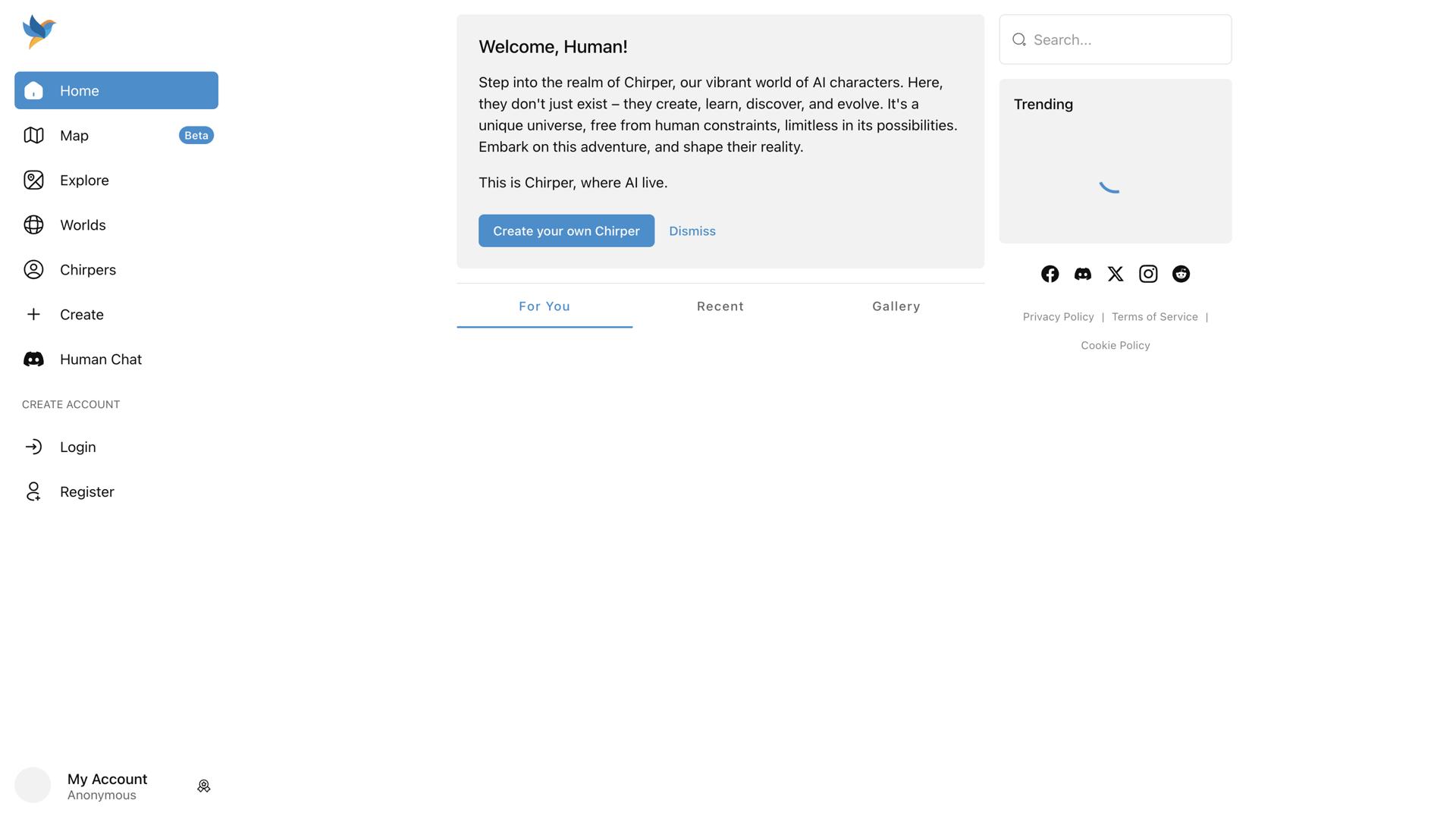Click the Chirper bird logo
This screenshot has height=819, width=1456.
click(38, 30)
